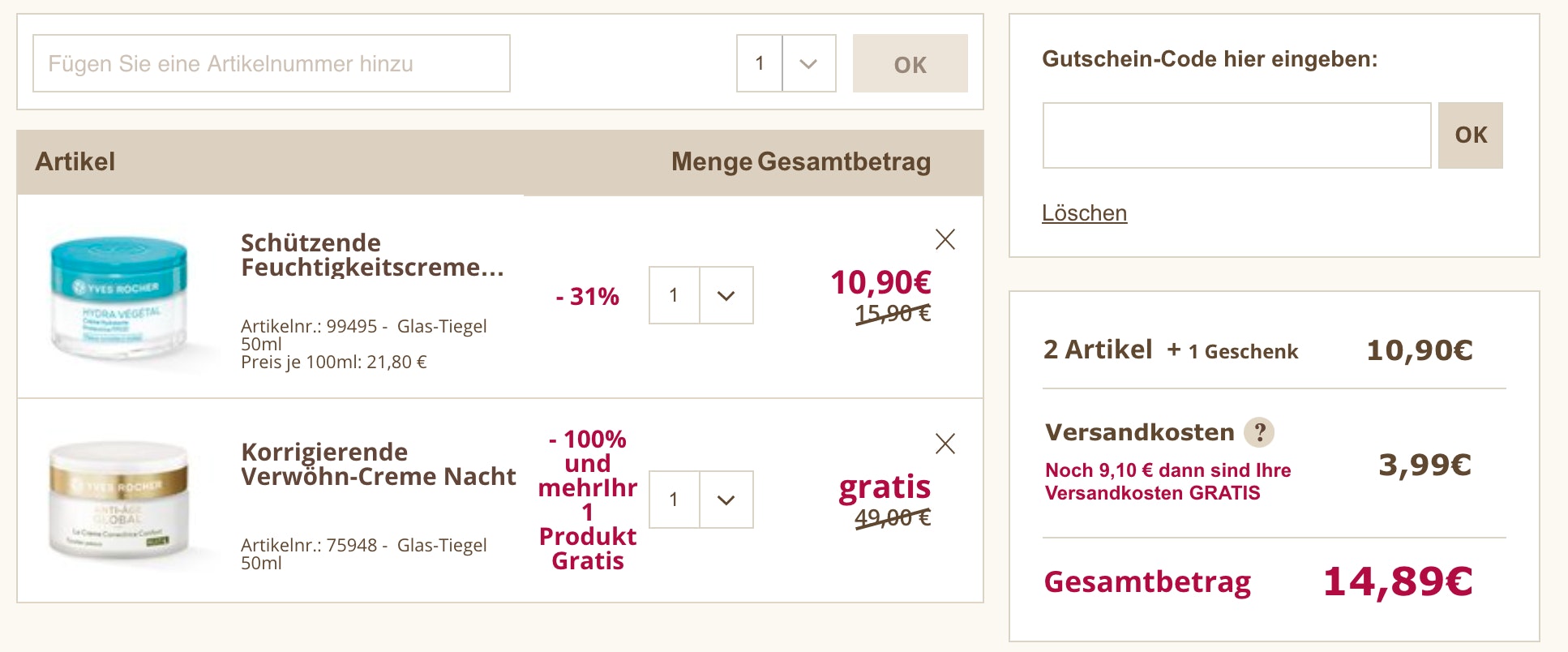This screenshot has height=652, width=1568.
Task: Open quantity dropdown for Verwöhn-Creme Nacht
Action: click(x=726, y=500)
